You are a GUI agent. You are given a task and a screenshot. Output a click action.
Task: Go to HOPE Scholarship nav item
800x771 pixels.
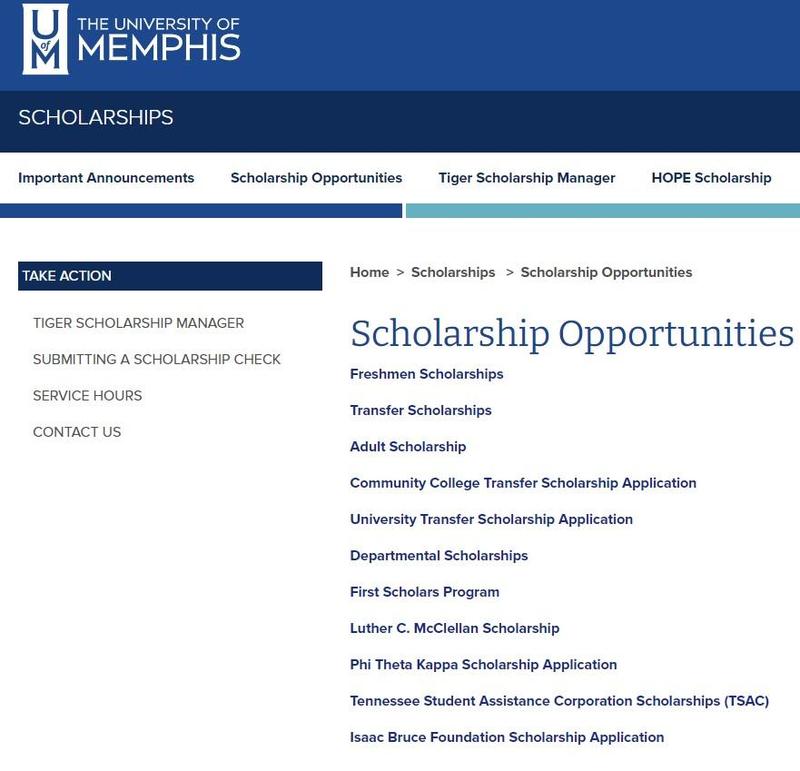(x=711, y=178)
